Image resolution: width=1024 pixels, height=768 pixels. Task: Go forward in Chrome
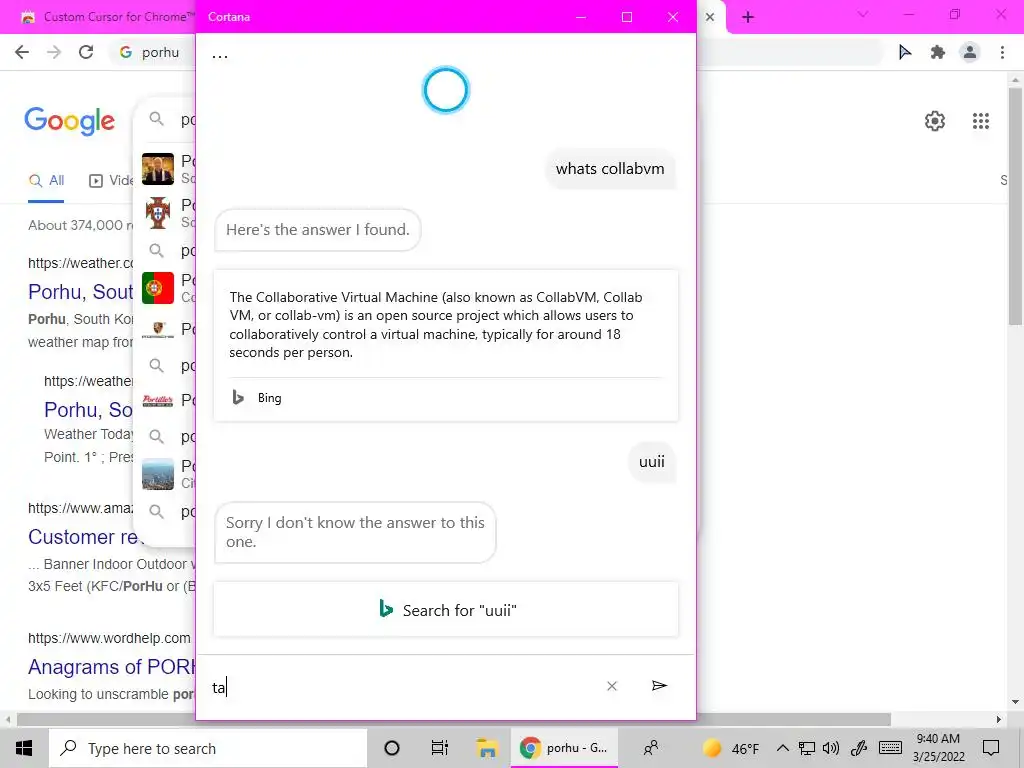click(x=54, y=52)
